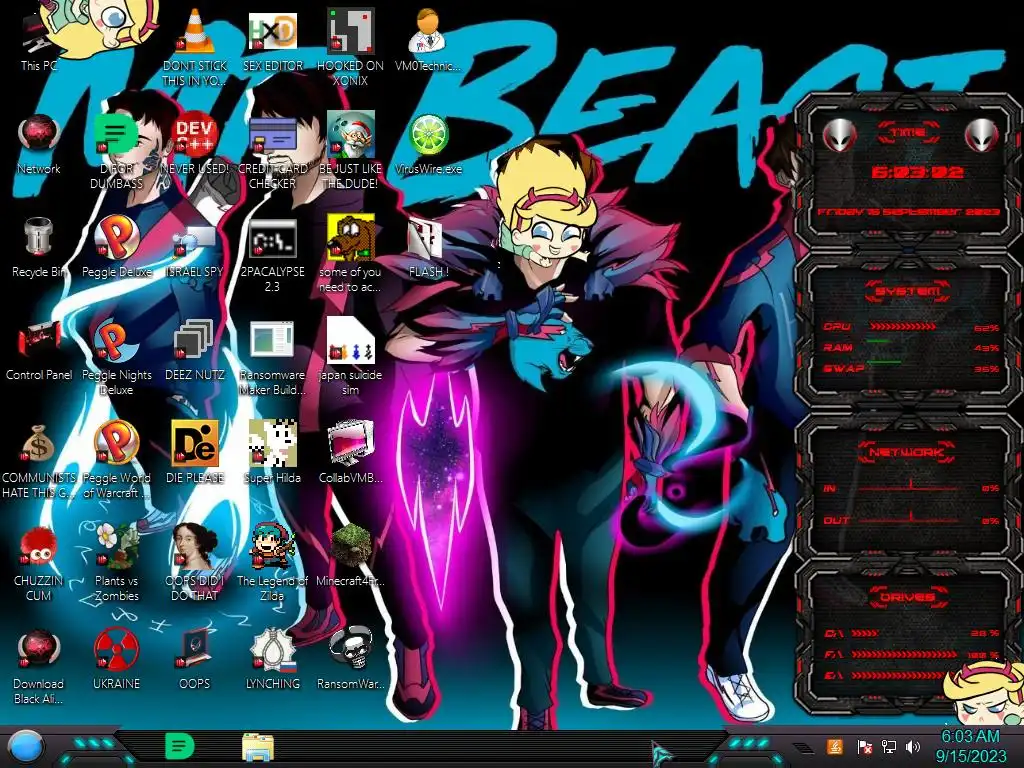Click the TIME header in gadget
This screenshot has height=768, width=1024.
(908, 132)
